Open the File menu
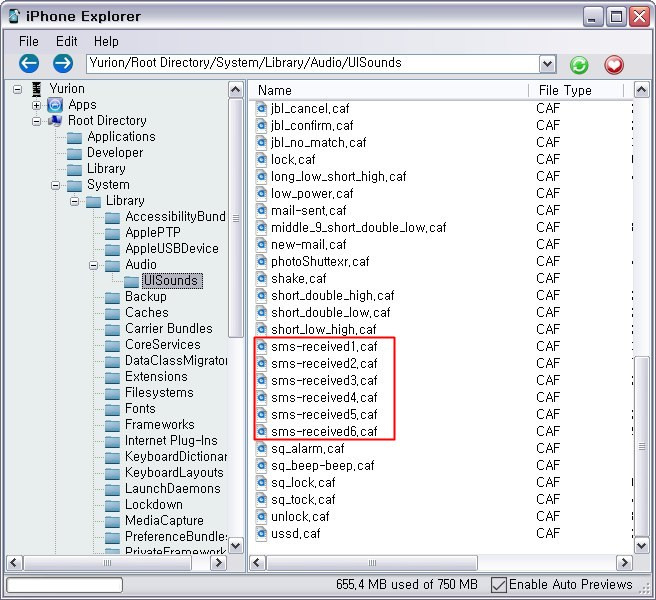Image resolution: width=656 pixels, height=600 pixels. point(29,41)
